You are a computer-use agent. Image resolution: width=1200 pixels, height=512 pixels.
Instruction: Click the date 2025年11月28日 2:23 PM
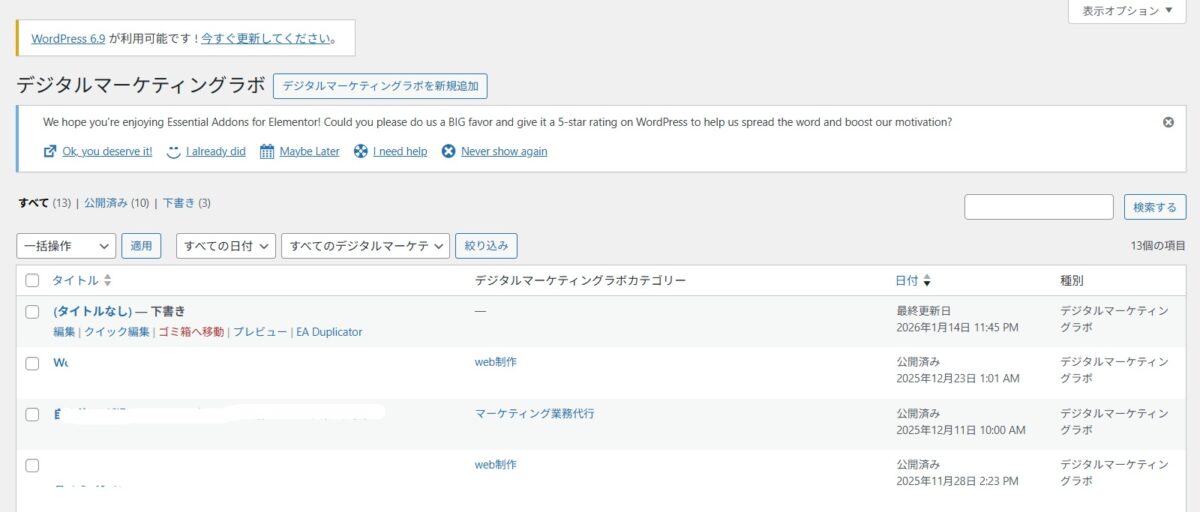coord(958,481)
